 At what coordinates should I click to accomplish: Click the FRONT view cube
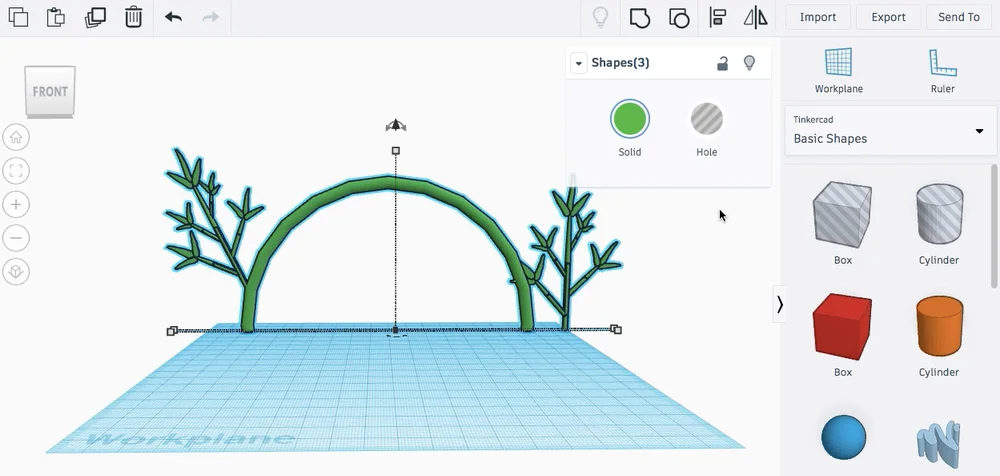[50, 91]
